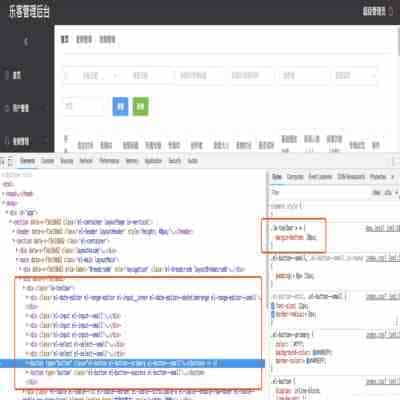
Task: Open the Performance tab in DevTools
Action: 109,161
